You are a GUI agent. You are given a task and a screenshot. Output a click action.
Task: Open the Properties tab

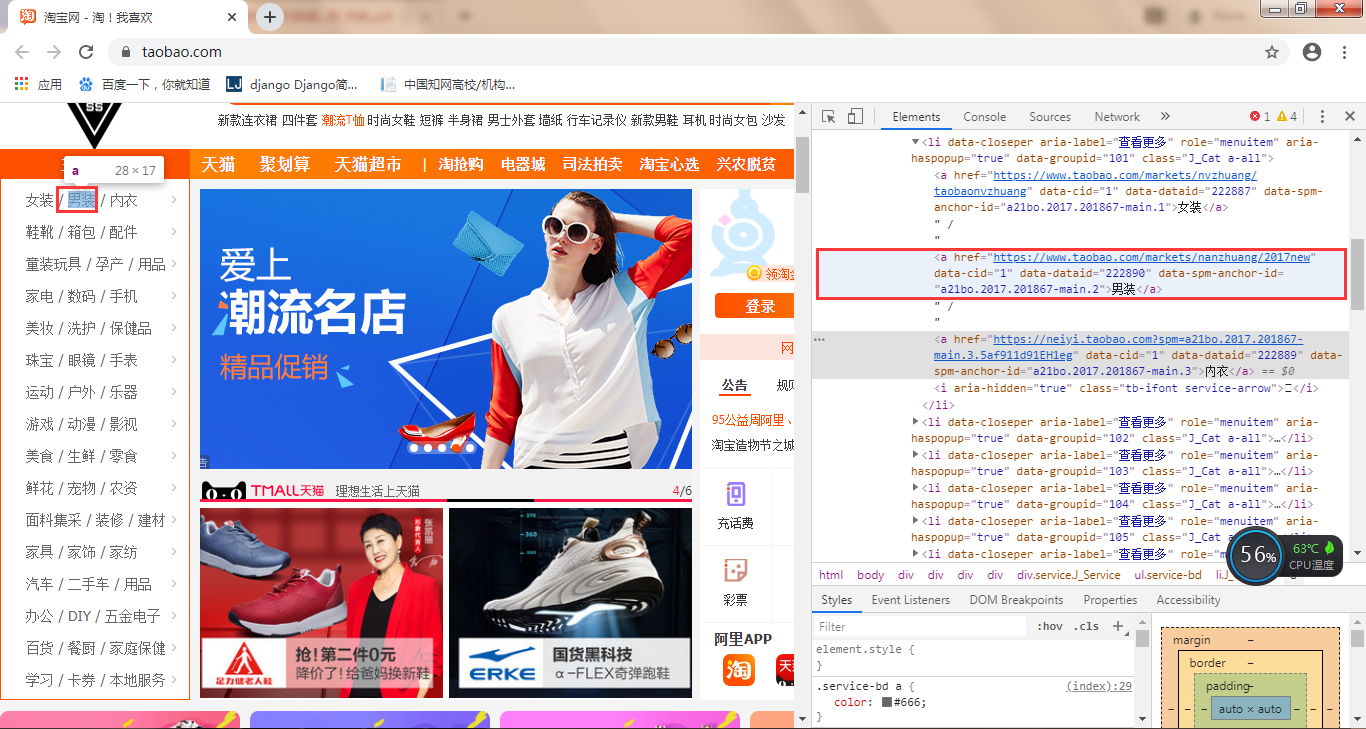pyautogui.click(x=1110, y=600)
